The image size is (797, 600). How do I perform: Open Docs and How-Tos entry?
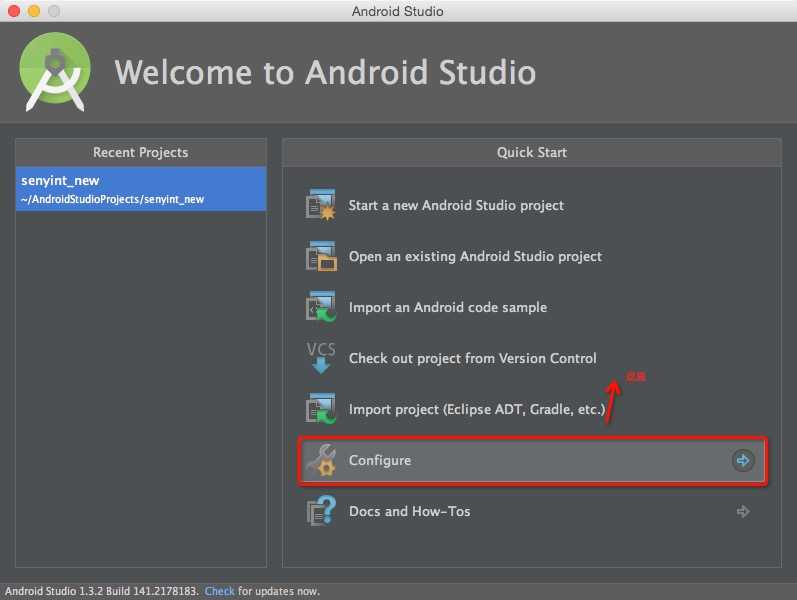[x=532, y=512]
